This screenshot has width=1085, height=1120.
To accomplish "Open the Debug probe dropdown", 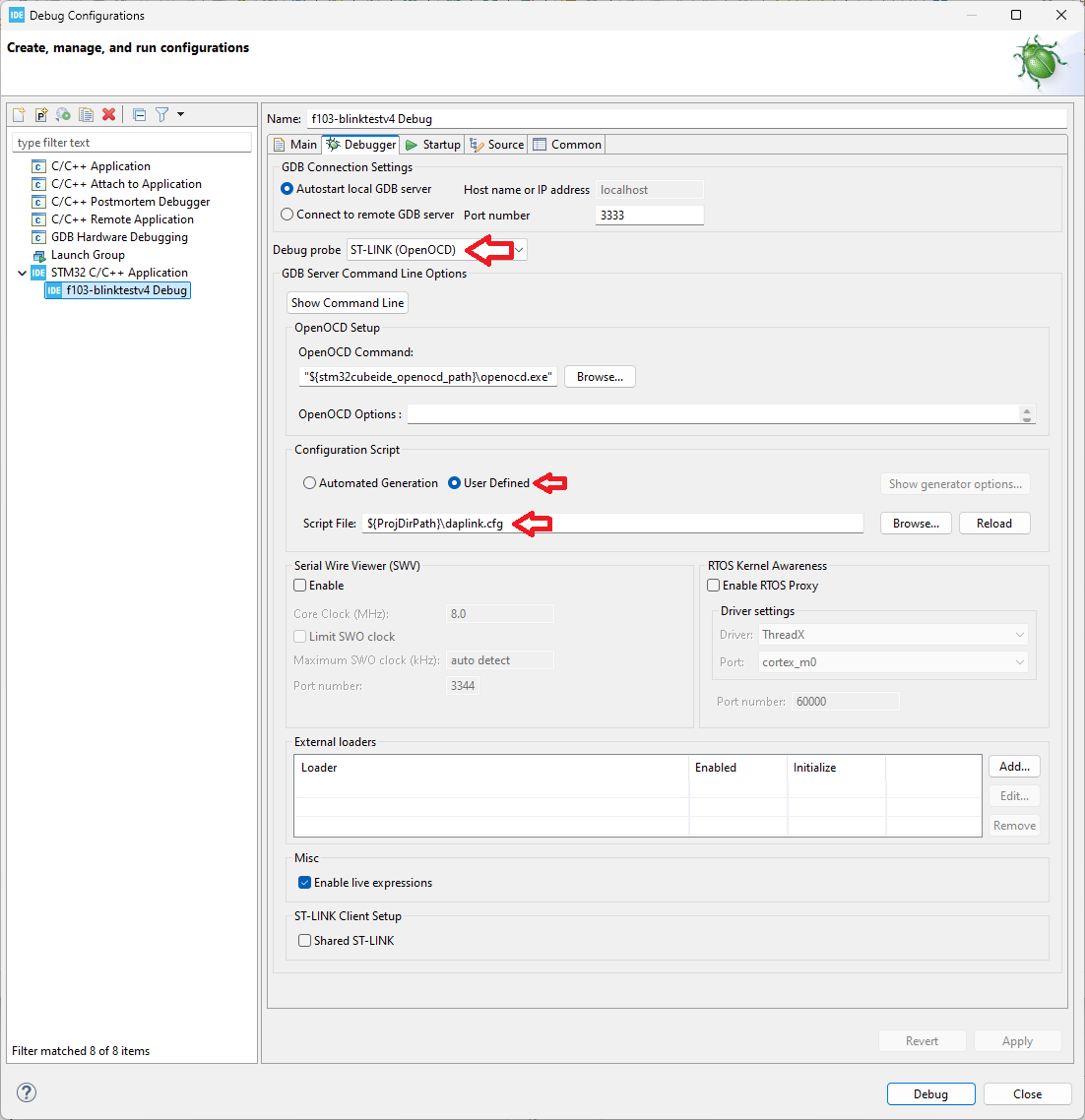I will 519,249.
